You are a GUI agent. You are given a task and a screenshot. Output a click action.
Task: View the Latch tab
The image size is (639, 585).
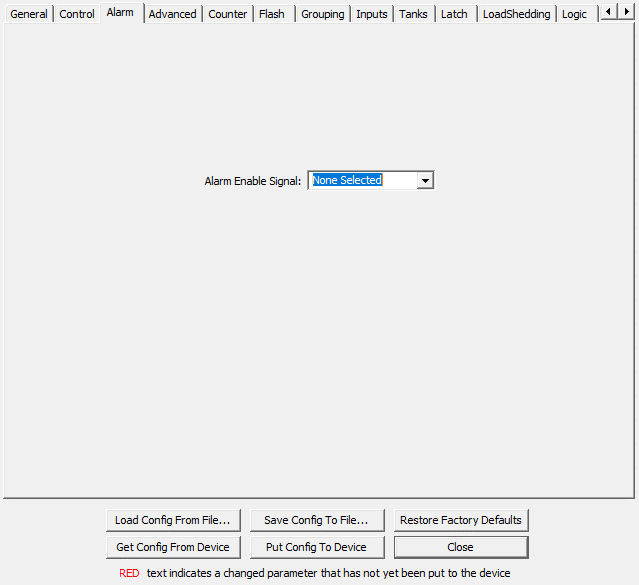pyautogui.click(x=454, y=14)
